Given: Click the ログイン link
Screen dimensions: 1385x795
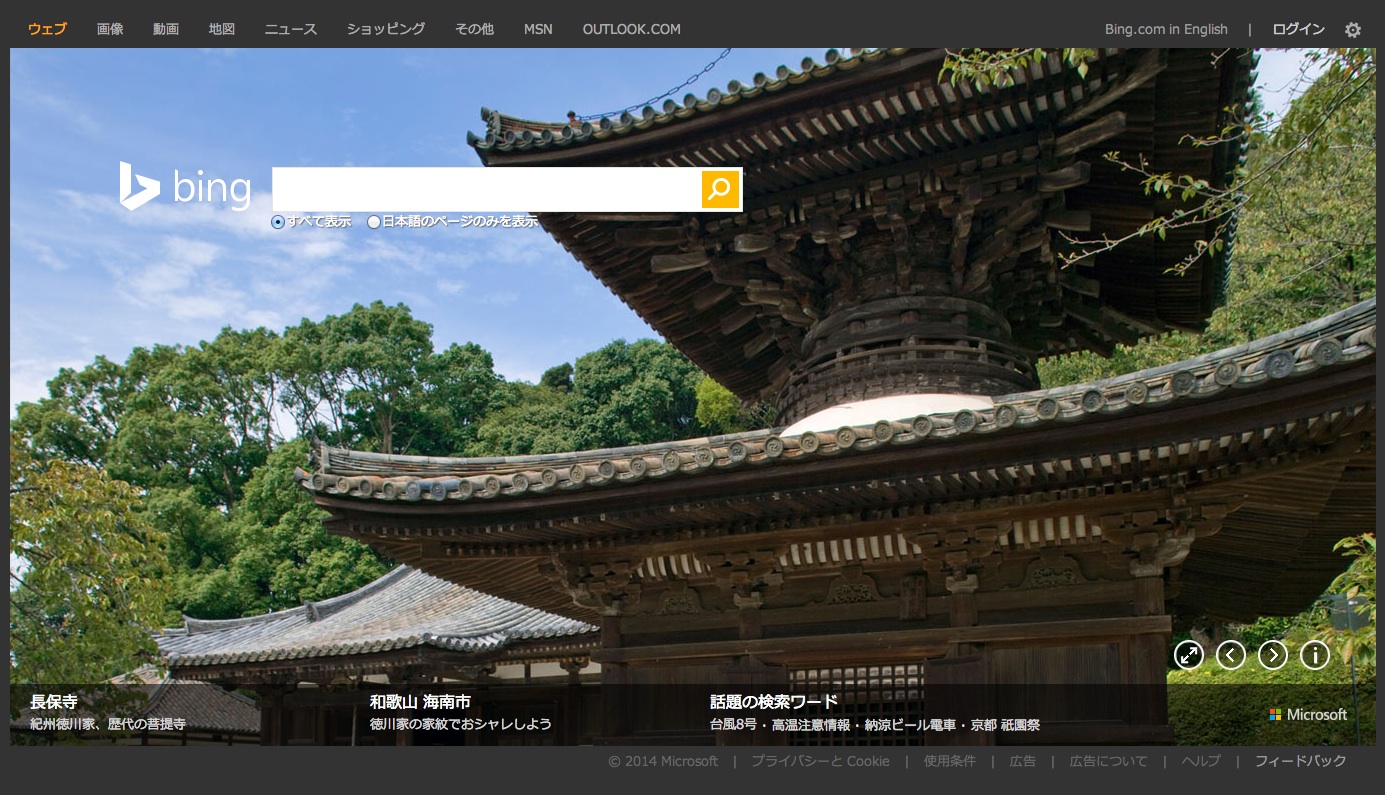Looking at the screenshot, I should (1298, 29).
